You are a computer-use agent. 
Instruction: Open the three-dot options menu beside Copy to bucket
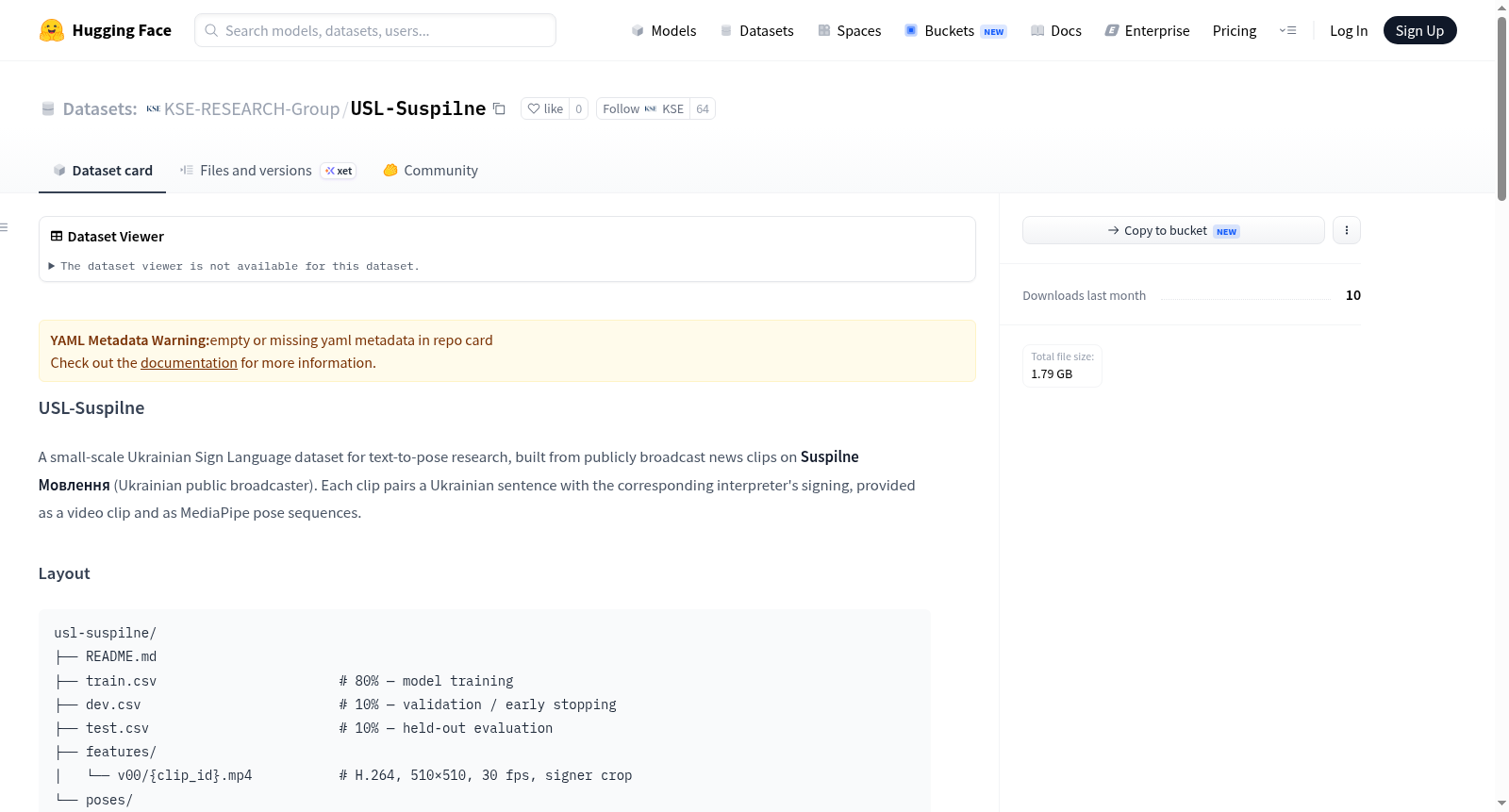[x=1347, y=230]
